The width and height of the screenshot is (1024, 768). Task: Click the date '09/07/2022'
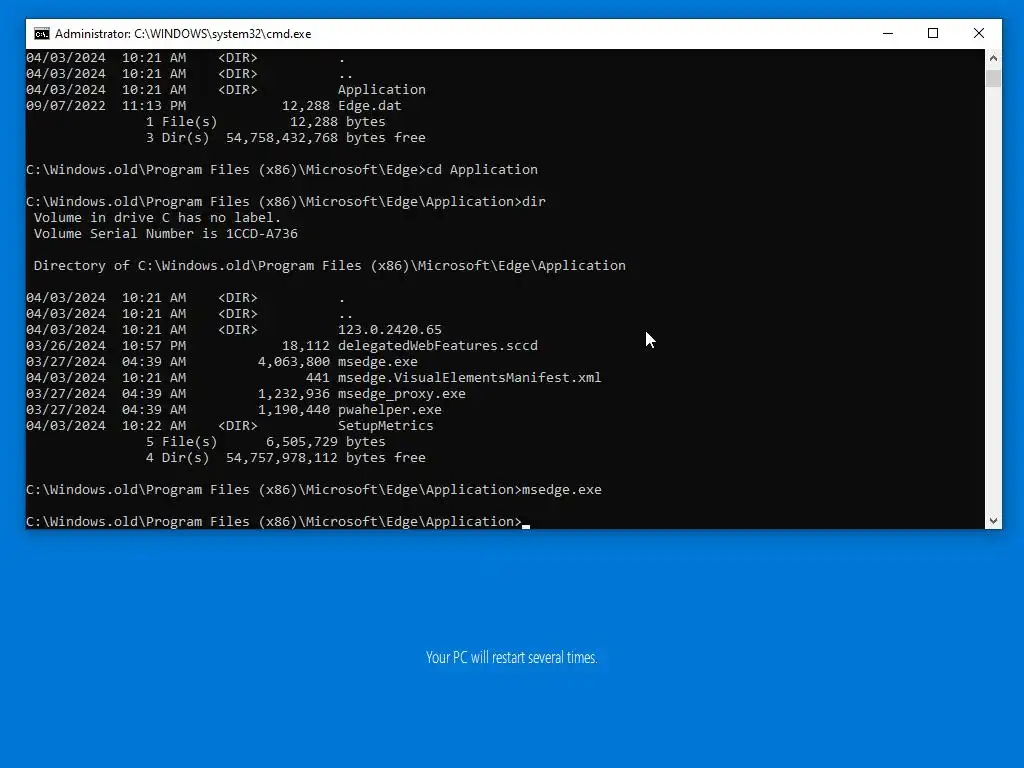coord(66,106)
